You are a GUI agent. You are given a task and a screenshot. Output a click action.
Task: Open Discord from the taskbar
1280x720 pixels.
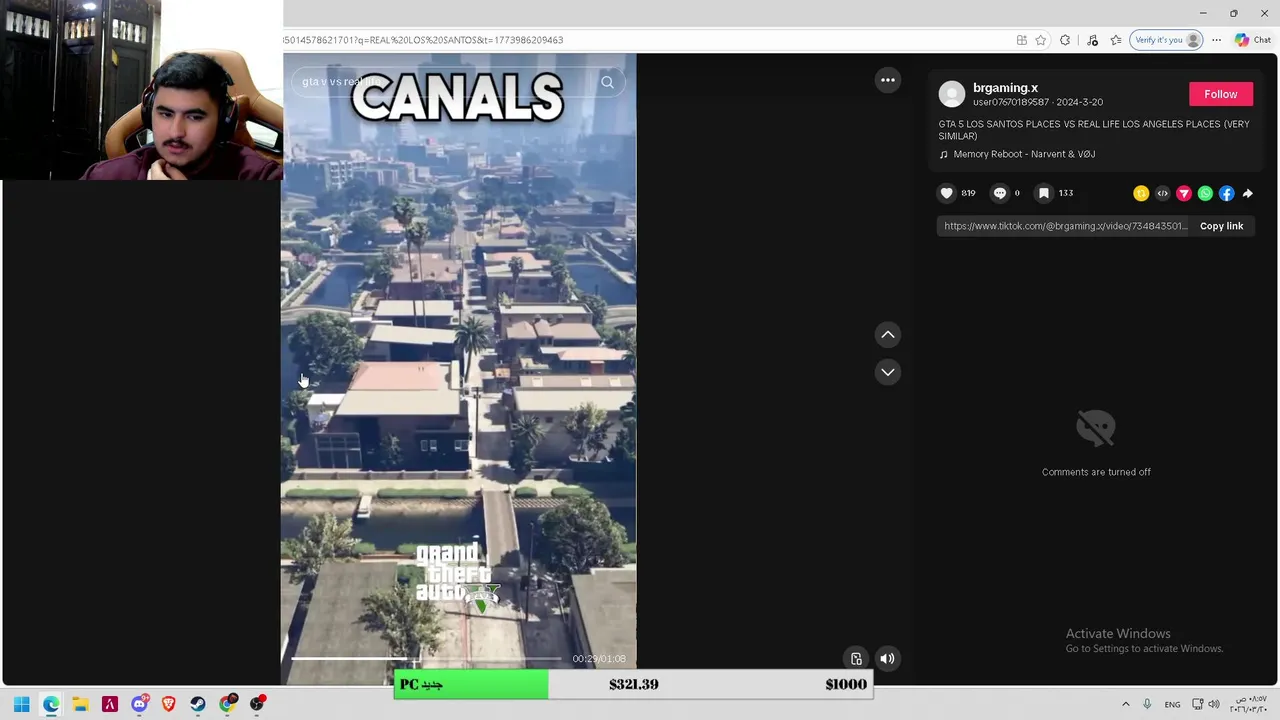(139, 704)
